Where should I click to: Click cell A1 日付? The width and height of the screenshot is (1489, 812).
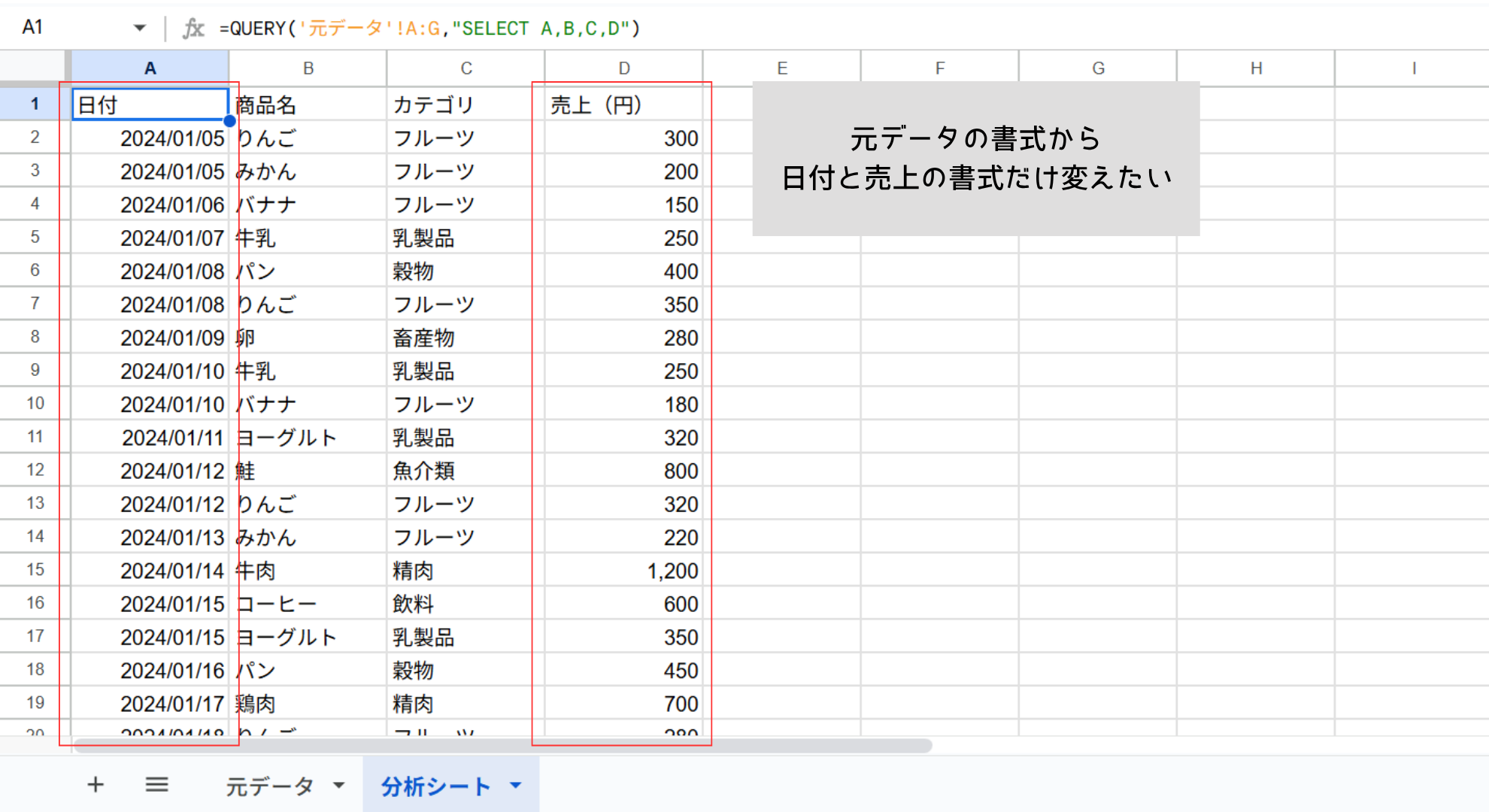pyautogui.click(x=150, y=105)
